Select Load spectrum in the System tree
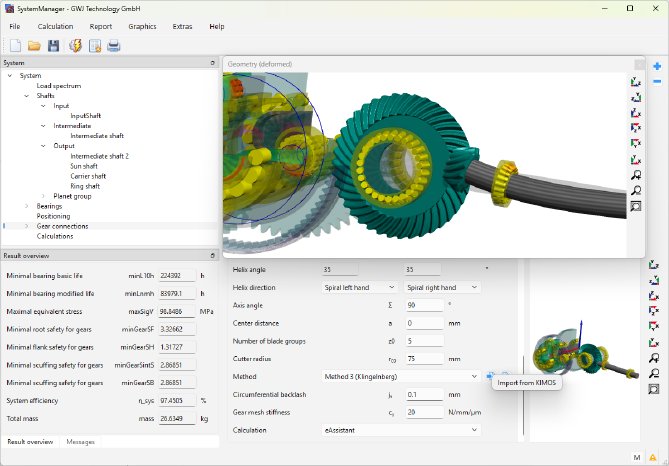The width and height of the screenshot is (669, 466). tap(59, 86)
